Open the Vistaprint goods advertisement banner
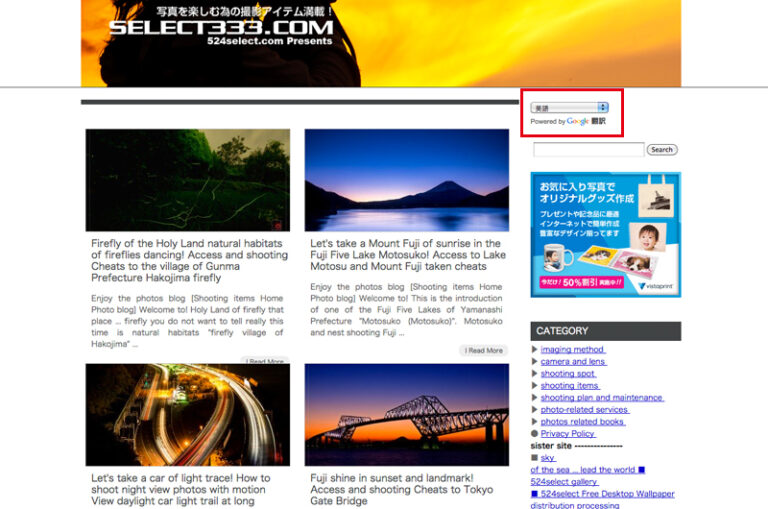This screenshot has height=509, width=768. point(605,235)
